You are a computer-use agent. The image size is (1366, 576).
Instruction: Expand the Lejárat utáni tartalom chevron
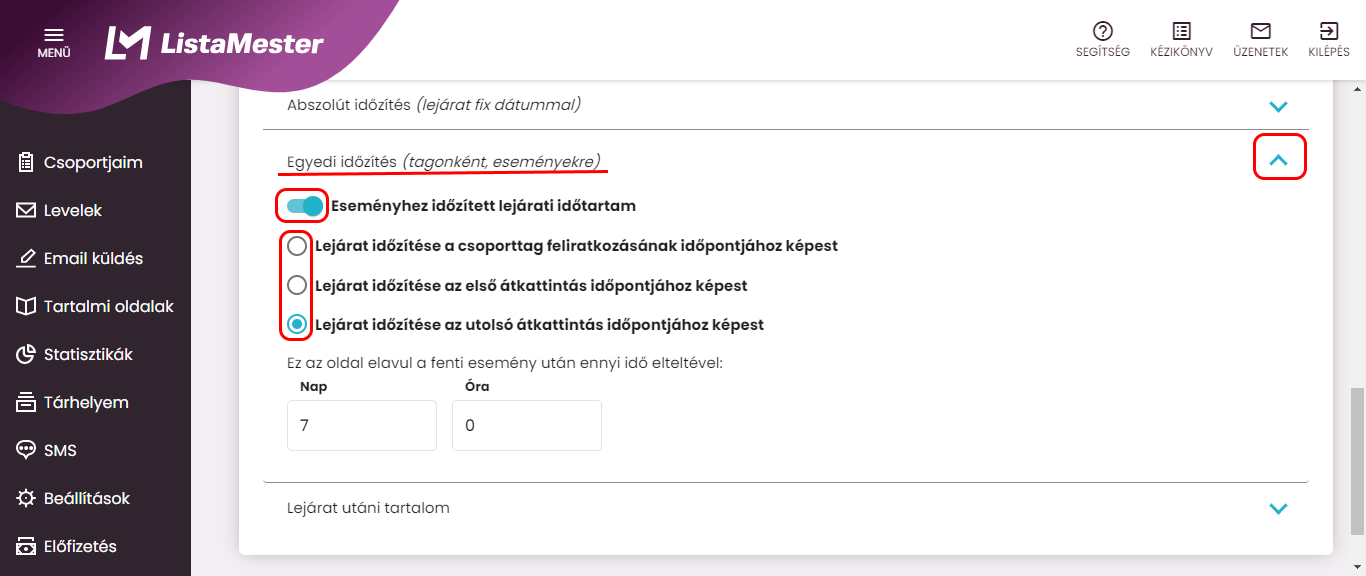coord(1278,509)
